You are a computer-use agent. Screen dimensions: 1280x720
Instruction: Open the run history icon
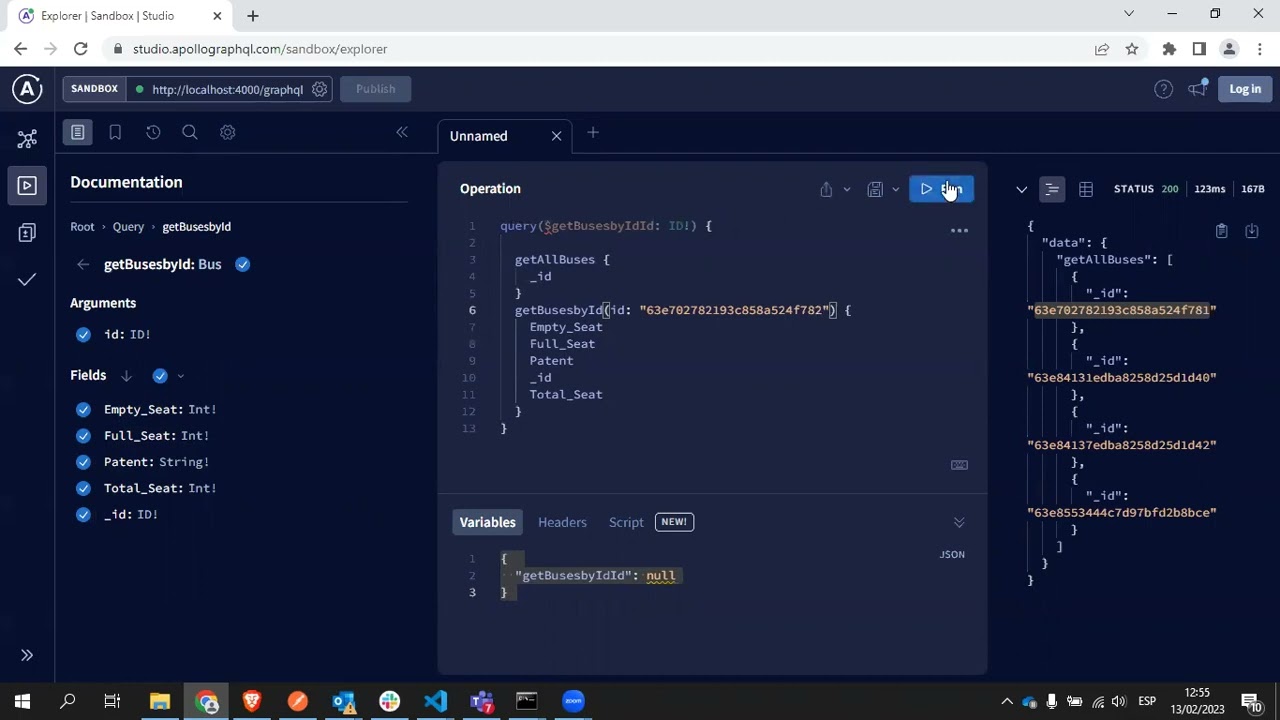[153, 132]
